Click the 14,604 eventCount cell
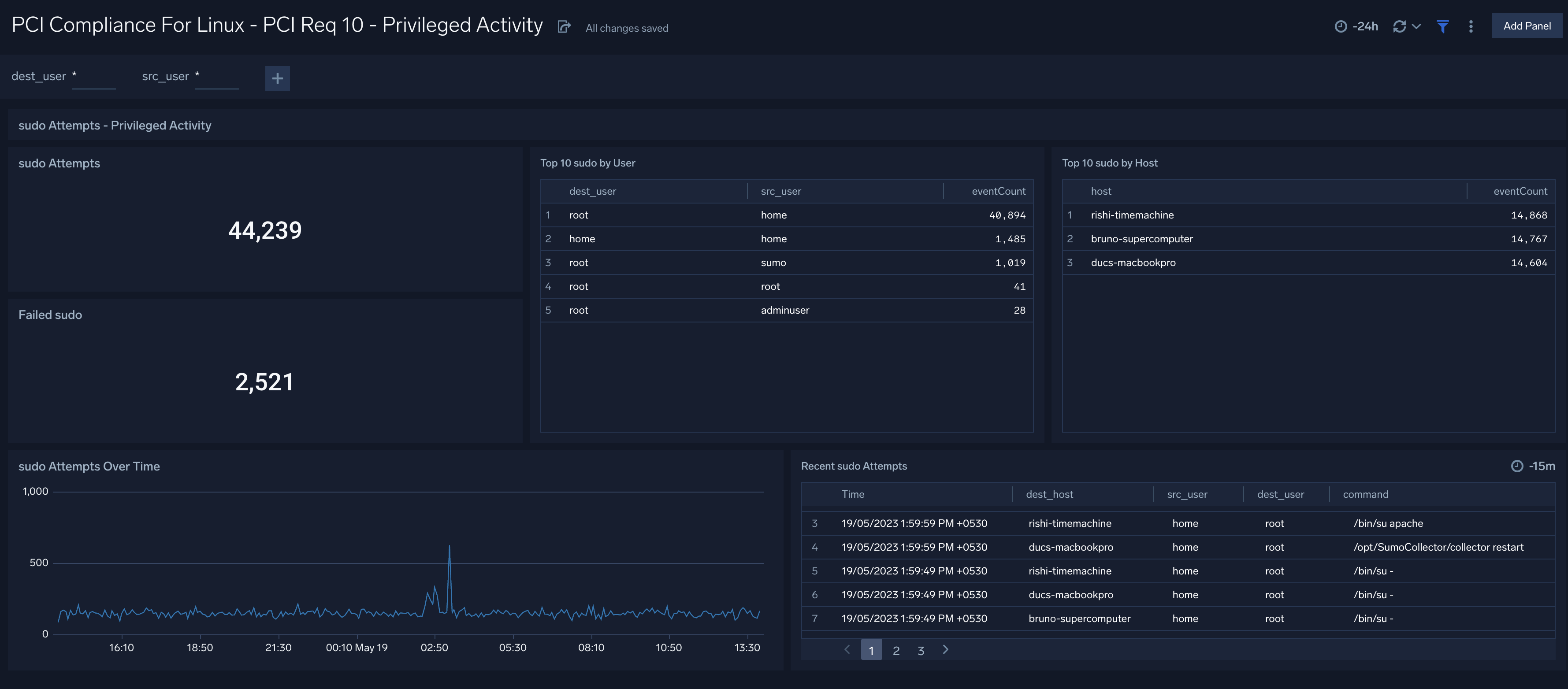Viewport: 1568px width, 689px height. pyautogui.click(x=1528, y=262)
